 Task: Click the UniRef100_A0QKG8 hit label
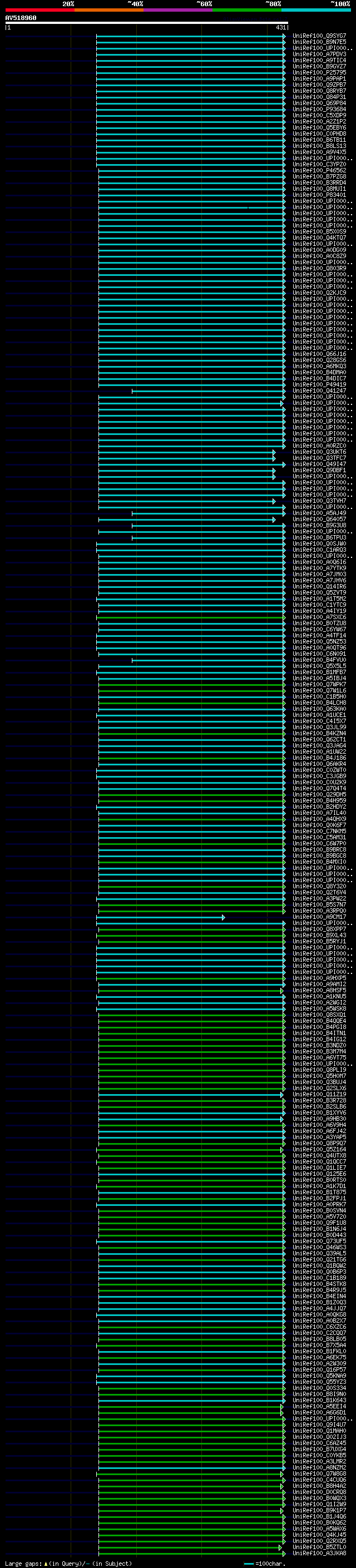319,1315
